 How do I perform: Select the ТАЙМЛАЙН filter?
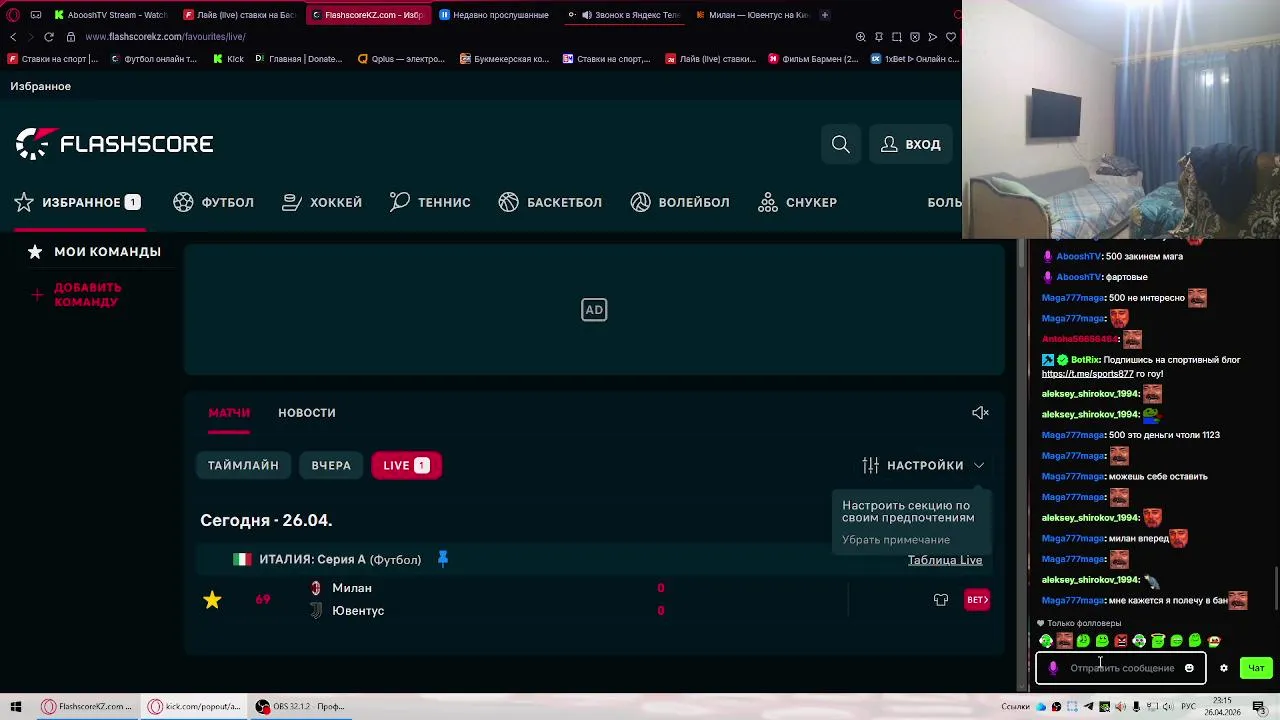(243, 465)
